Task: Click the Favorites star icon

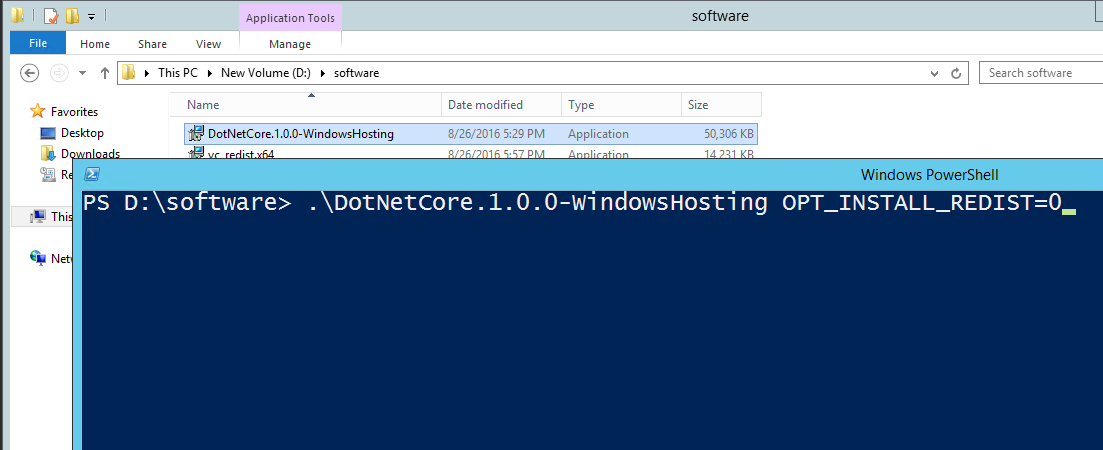Action: tap(37, 111)
